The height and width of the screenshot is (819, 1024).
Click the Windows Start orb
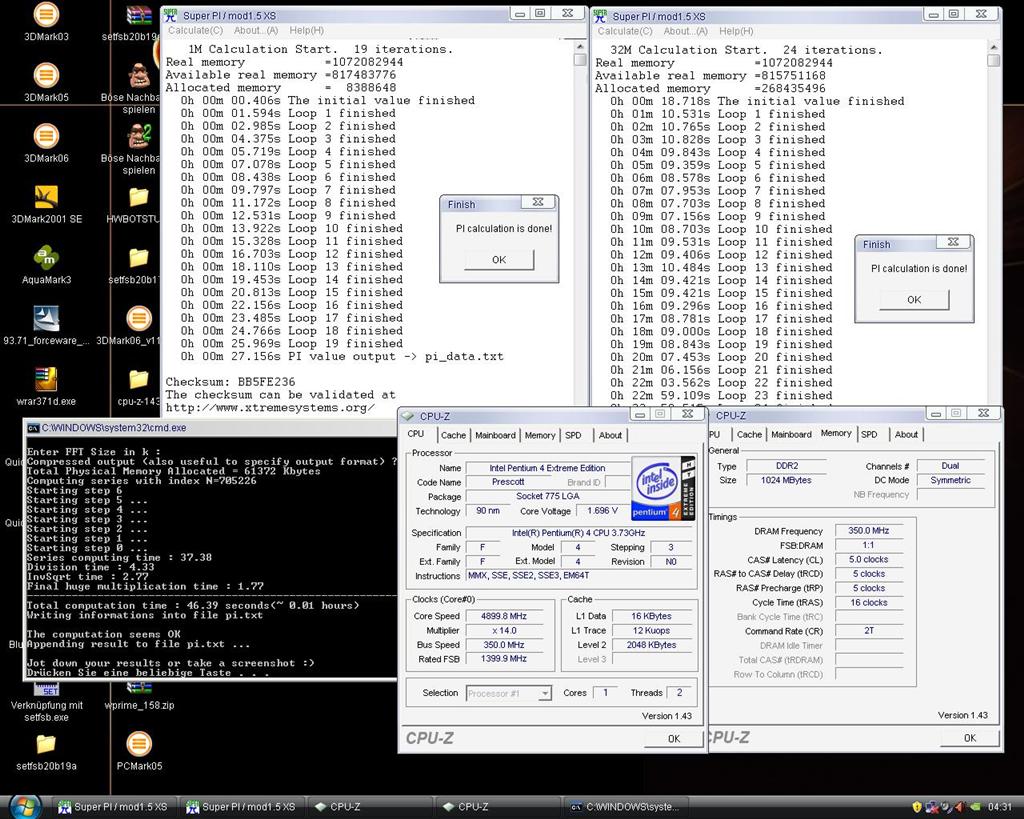25,806
